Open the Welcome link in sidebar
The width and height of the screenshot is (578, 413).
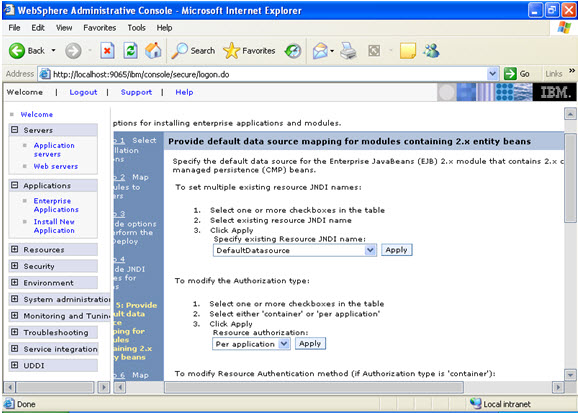tap(36, 114)
